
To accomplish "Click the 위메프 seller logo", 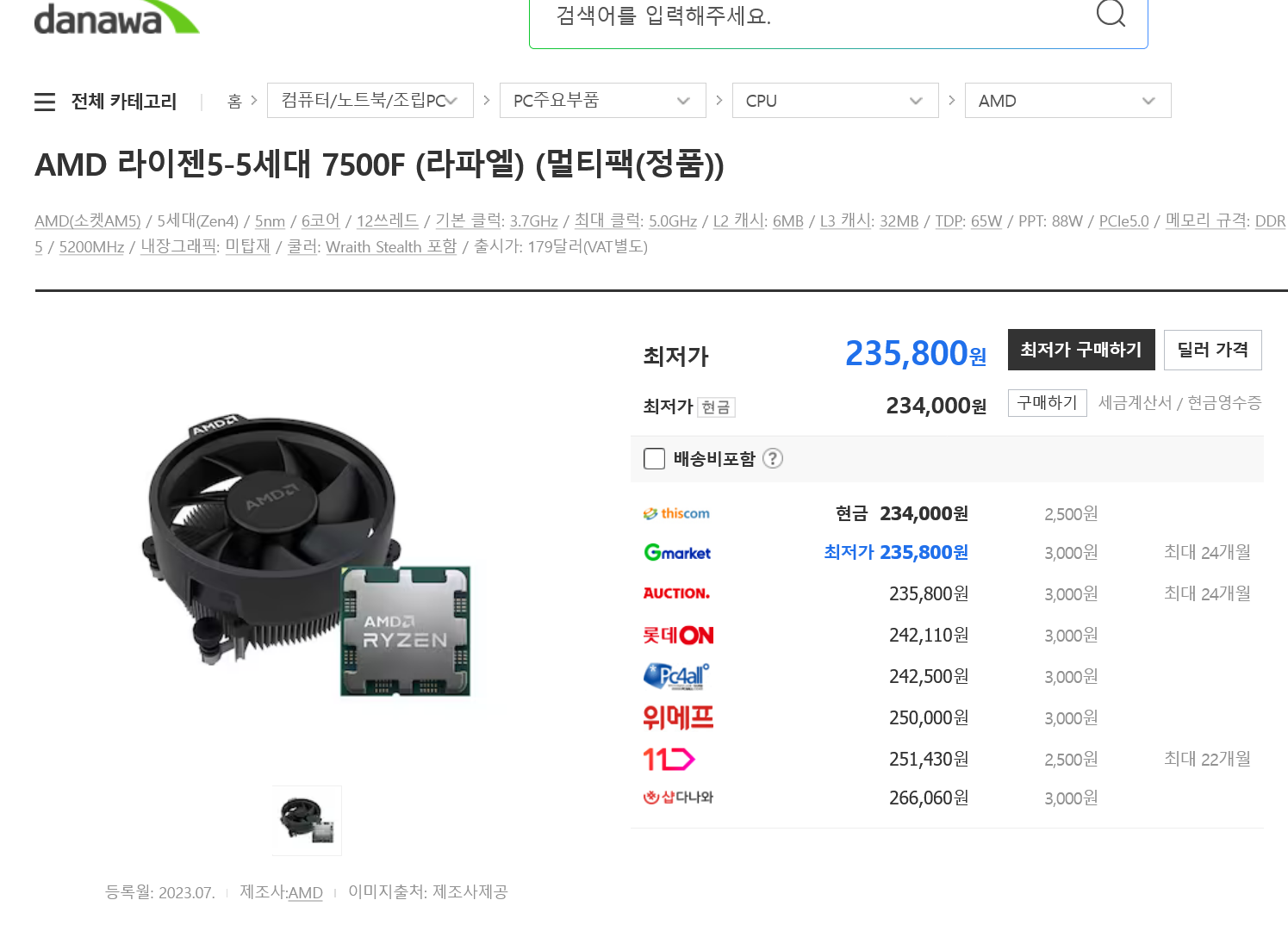I will click(678, 717).
